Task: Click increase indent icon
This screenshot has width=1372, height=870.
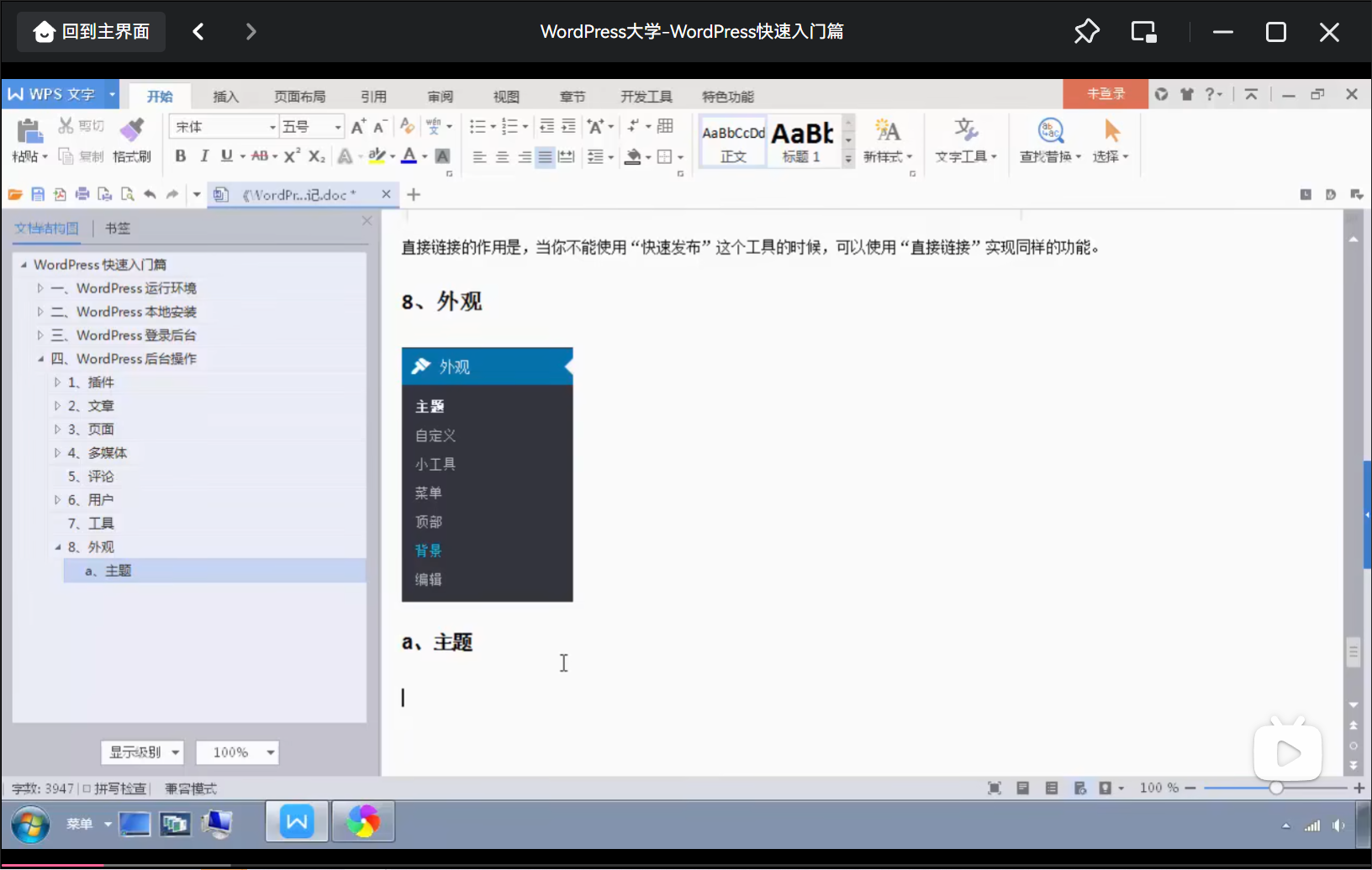Action: point(568,127)
